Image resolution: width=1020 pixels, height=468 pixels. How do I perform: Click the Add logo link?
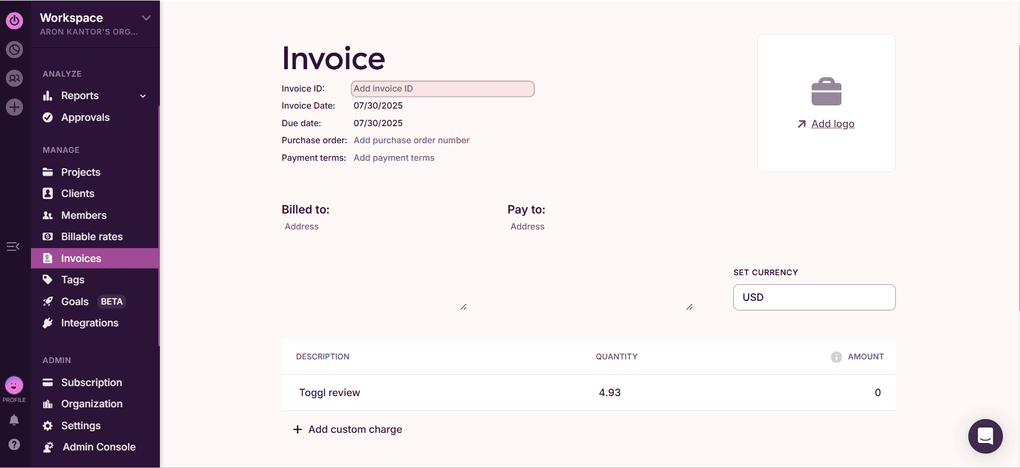[x=832, y=124]
